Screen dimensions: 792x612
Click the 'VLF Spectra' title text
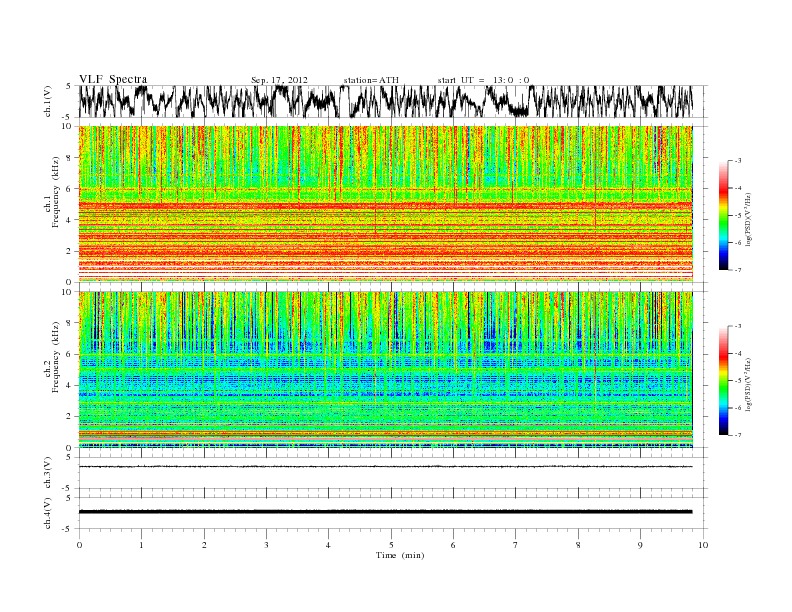tap(113, 79)
